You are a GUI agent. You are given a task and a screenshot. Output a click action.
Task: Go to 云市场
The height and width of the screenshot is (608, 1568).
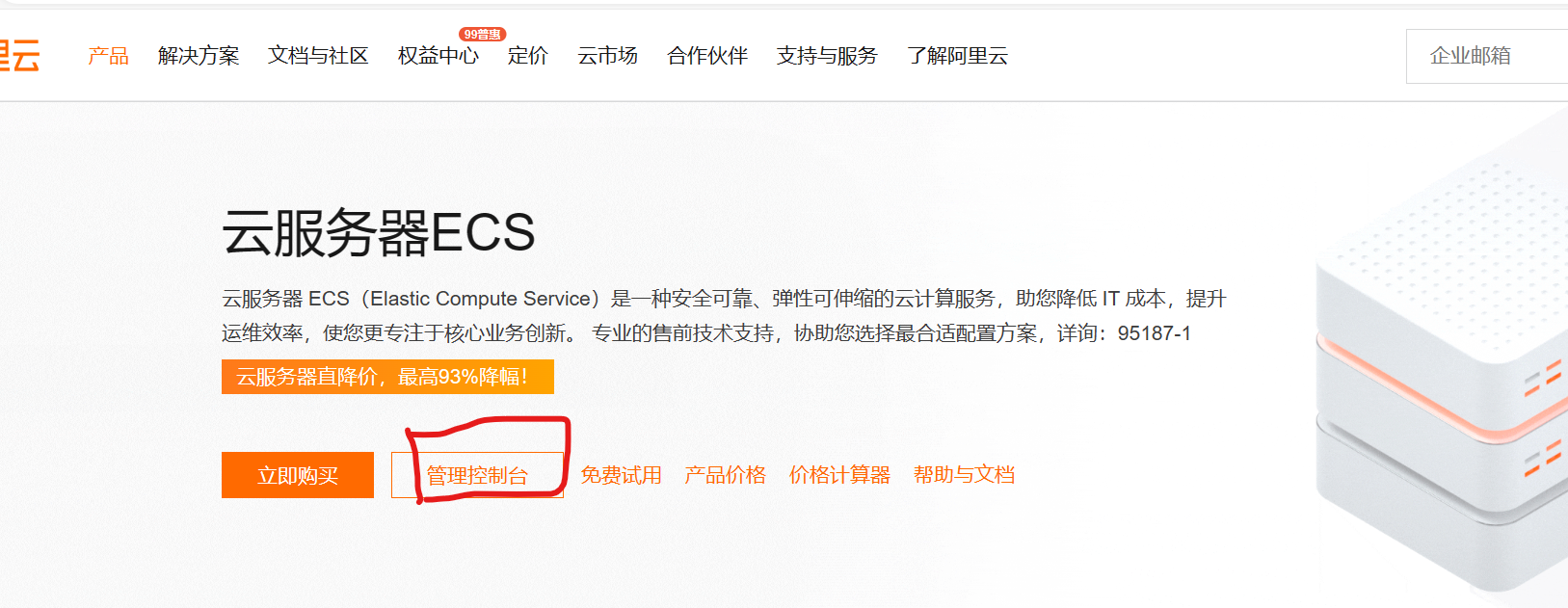[x=607, y=56]
